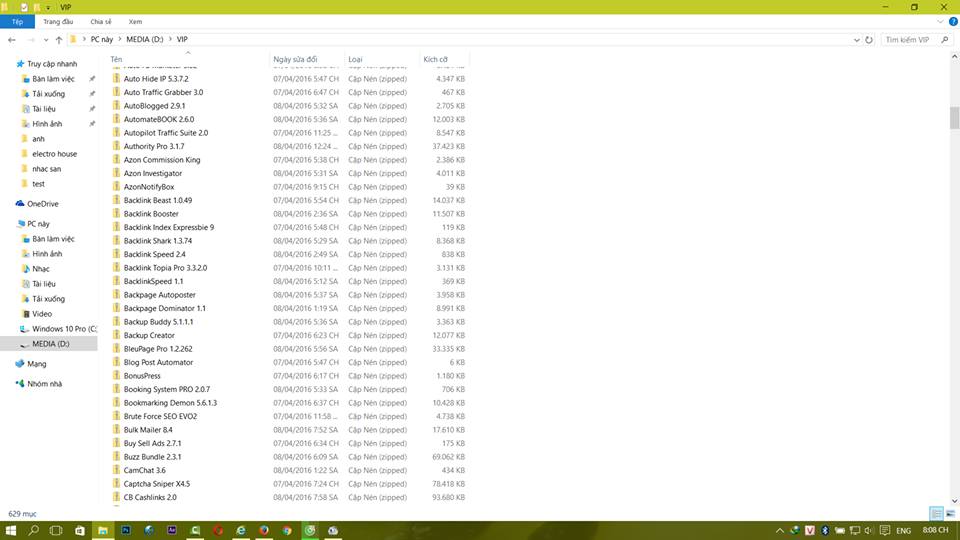Screen dimensions: 960x540
Task: Open the volume speaker tray icon
Action: point(869,530)
